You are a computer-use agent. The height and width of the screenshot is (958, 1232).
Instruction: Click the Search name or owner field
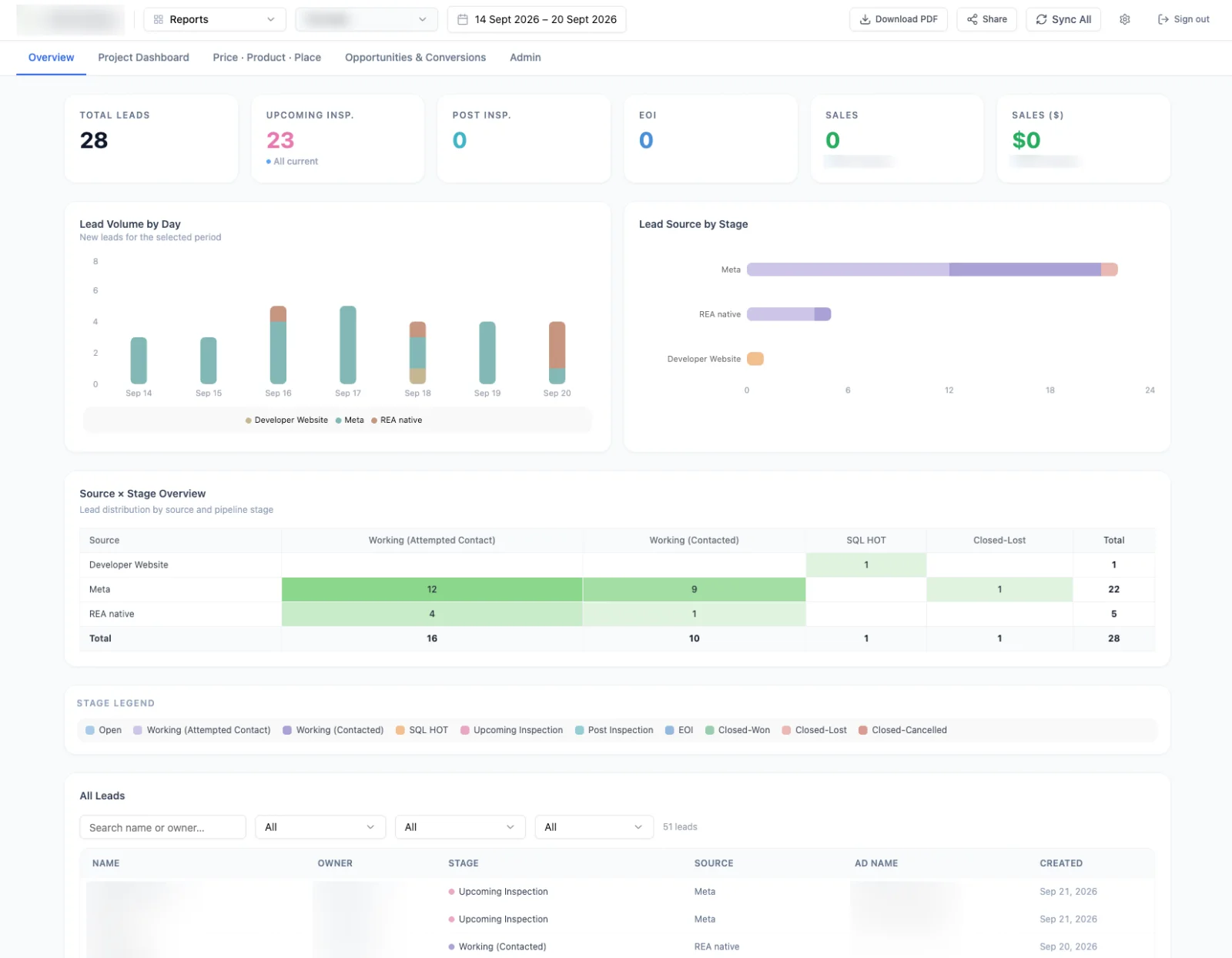coord(162,827)
